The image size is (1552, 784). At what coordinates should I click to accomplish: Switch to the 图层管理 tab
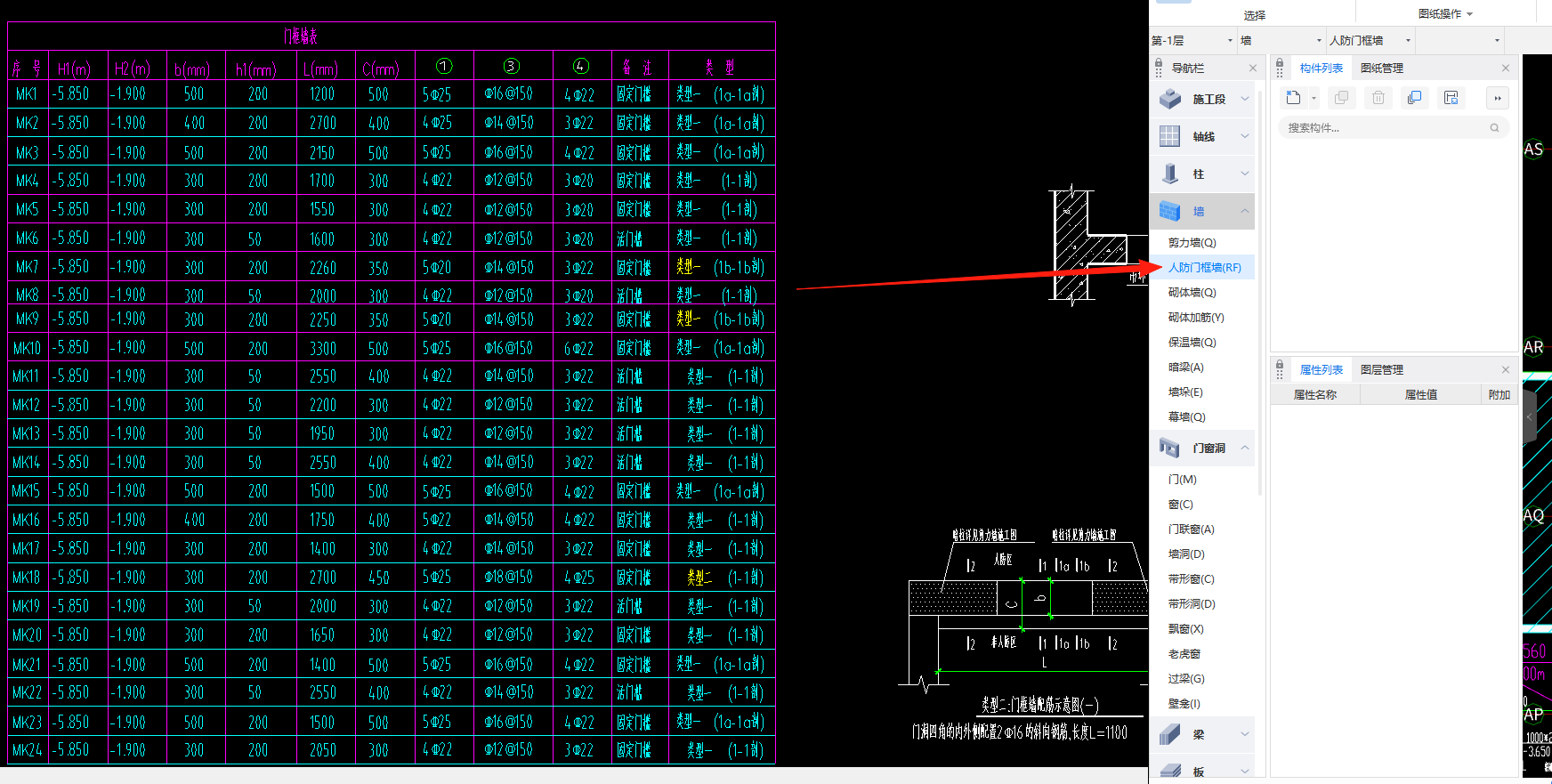pyautogui.click(x=1382, y=369)
